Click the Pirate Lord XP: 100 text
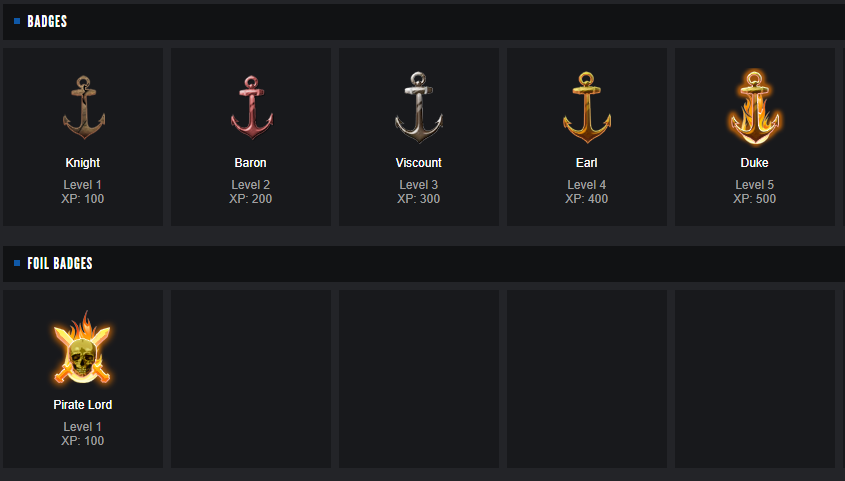This screenshot has width=845, height=481. [83, 441]
